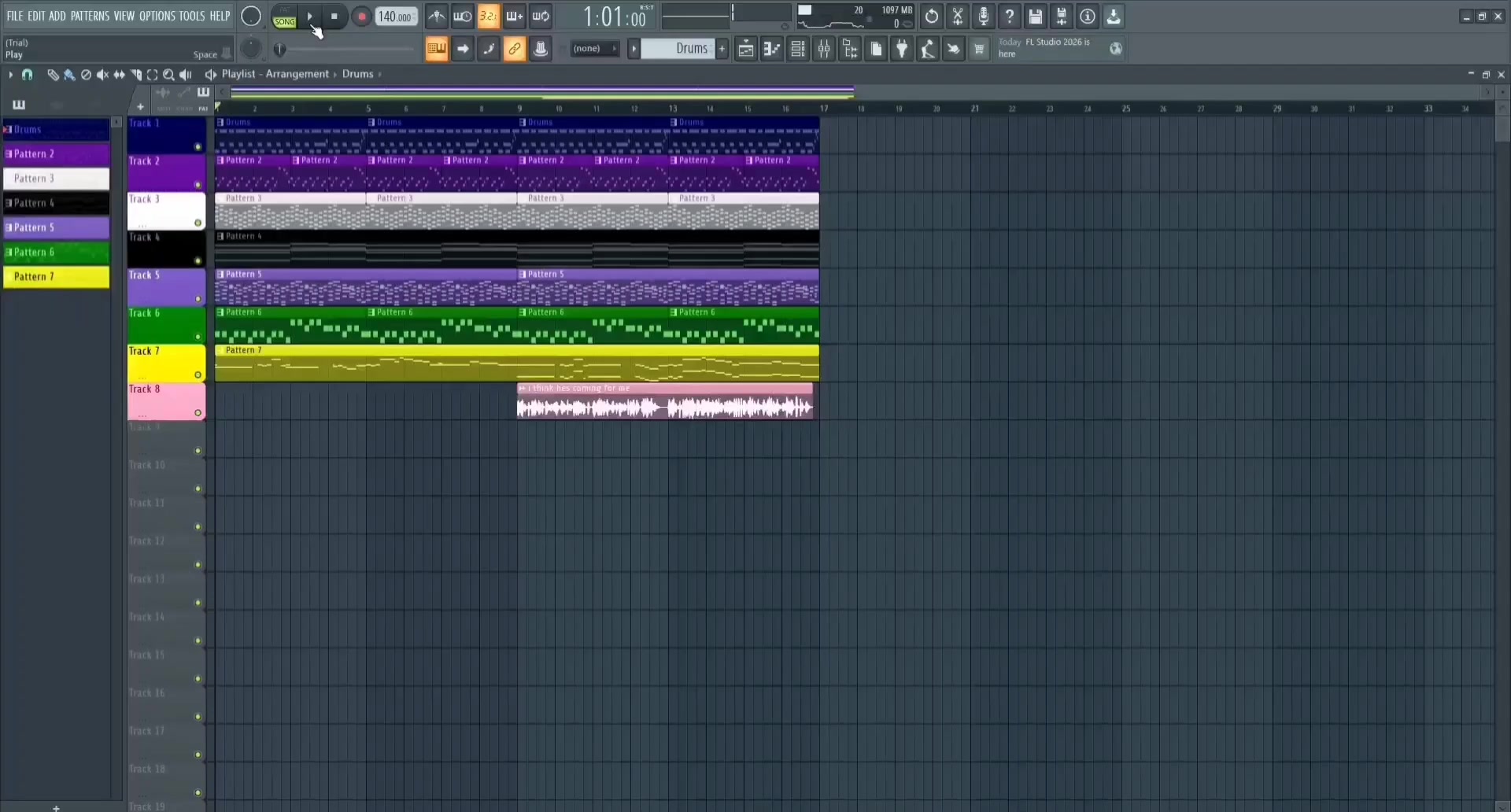Image resolution: width=1511 pixels, height=812 pixels.
Task: Open the Piano roll icon
Action: click(x=771, y=50)
